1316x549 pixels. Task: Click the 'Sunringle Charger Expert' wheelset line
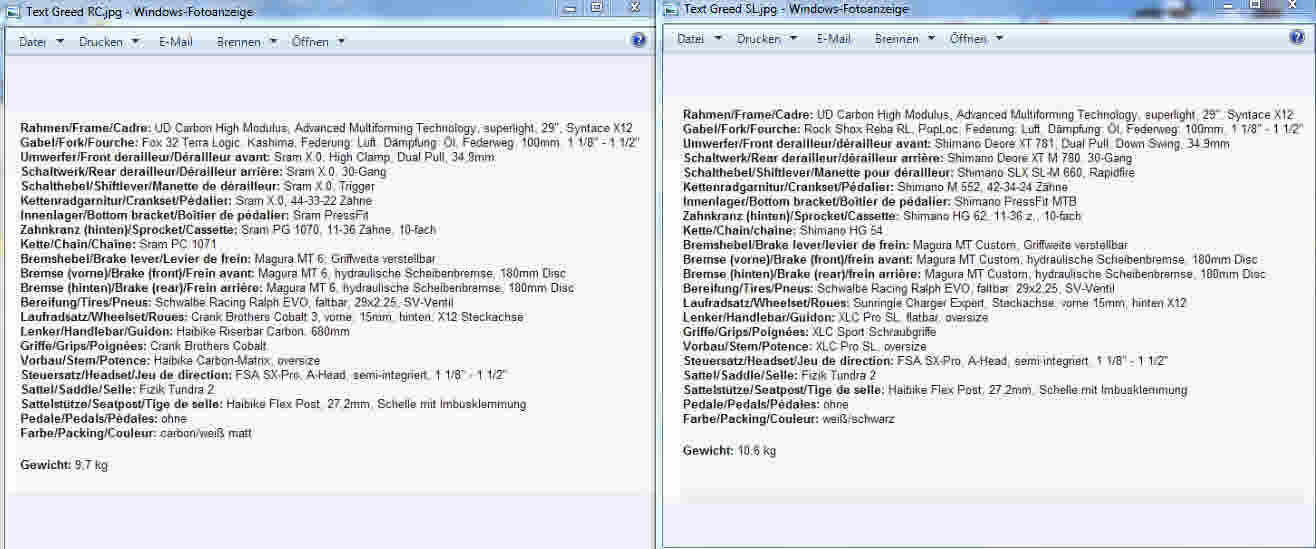point(935,302)
